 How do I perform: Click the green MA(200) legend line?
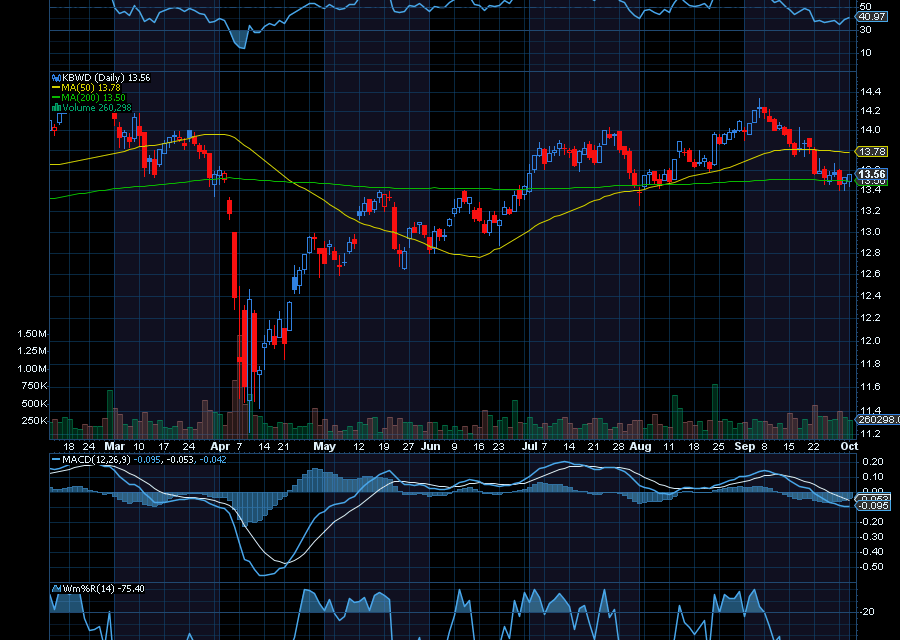point(54,97)
